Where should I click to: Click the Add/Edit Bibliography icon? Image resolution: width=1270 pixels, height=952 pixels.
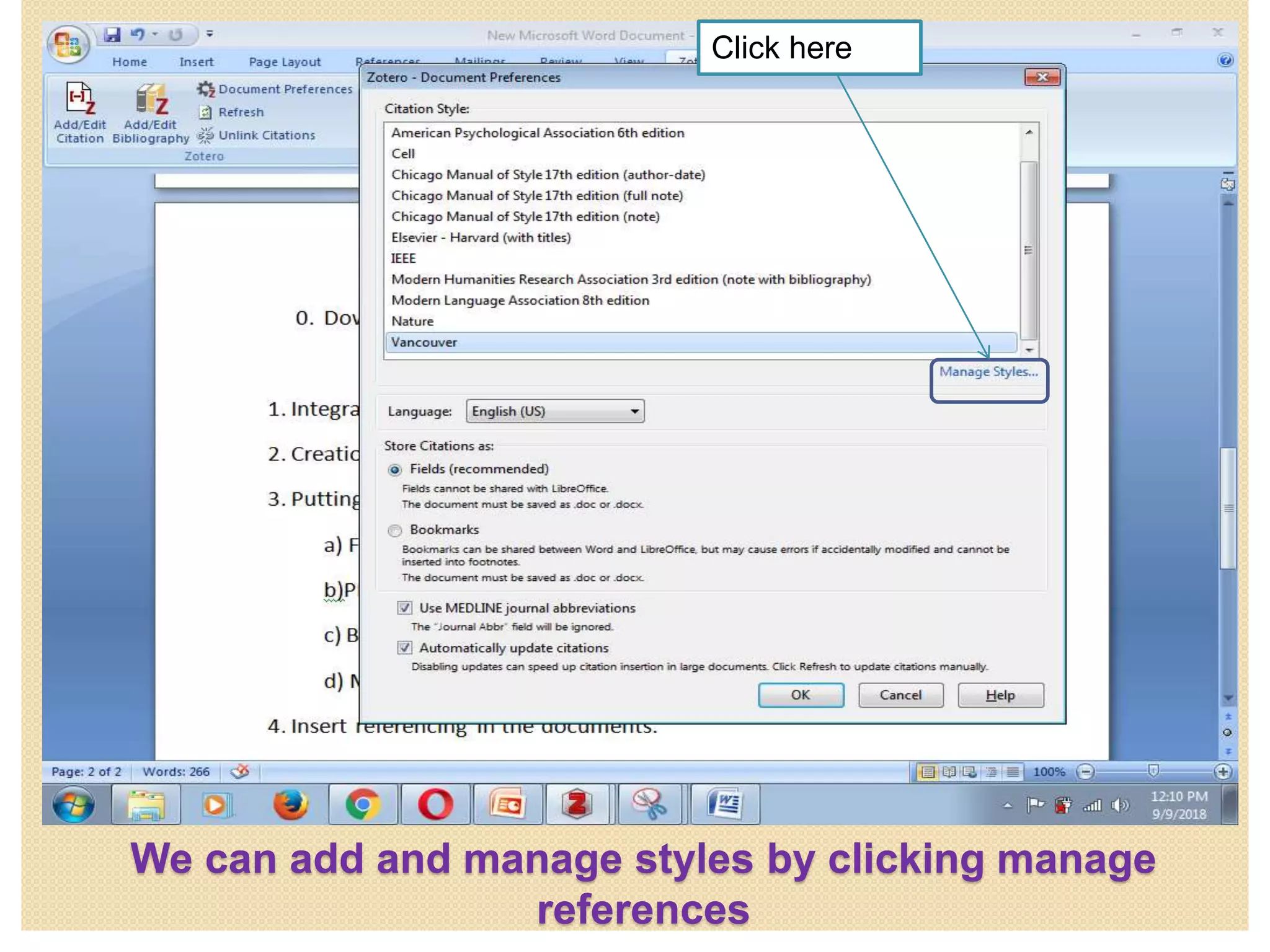[151, 113]
